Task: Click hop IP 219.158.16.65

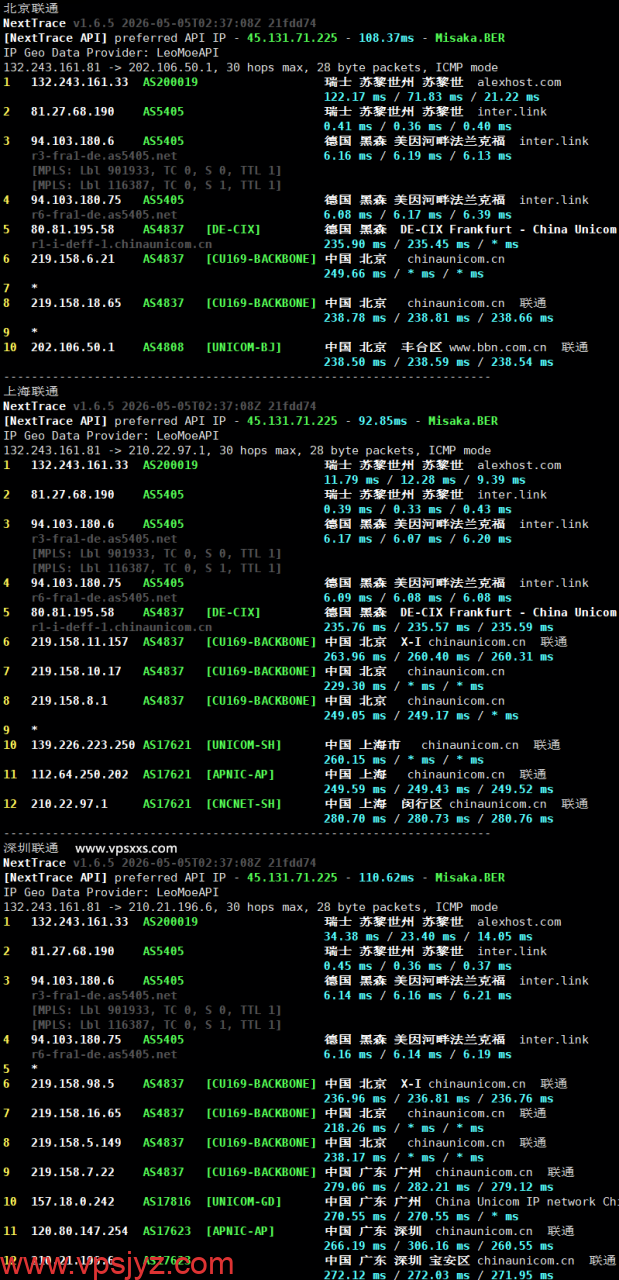Action: tap(76, 1113)
